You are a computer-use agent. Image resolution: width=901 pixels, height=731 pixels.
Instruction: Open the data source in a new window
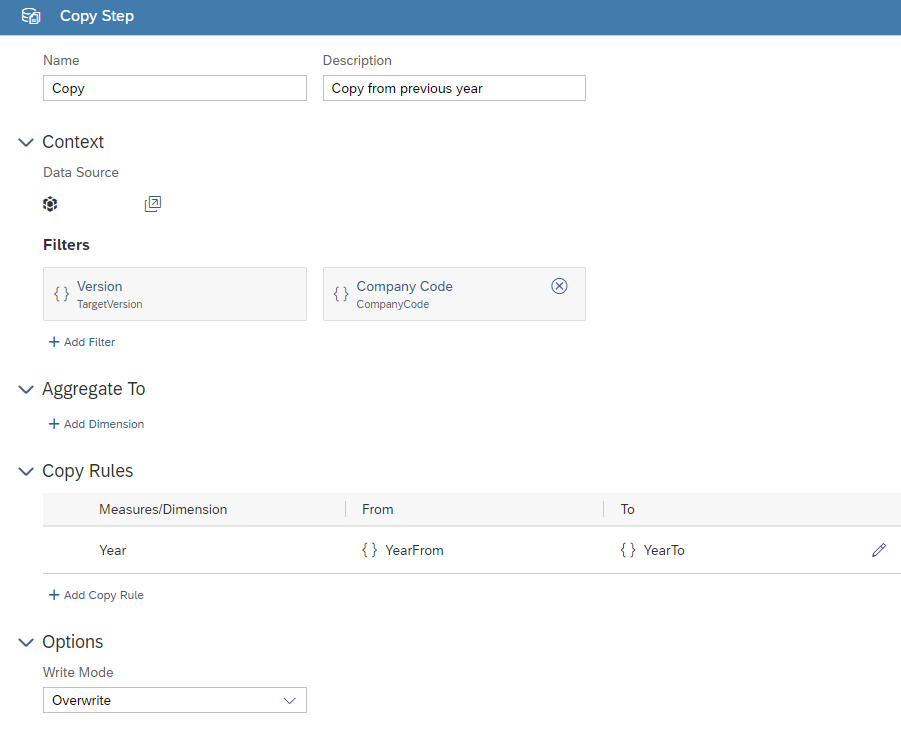(x=152, y=203)
